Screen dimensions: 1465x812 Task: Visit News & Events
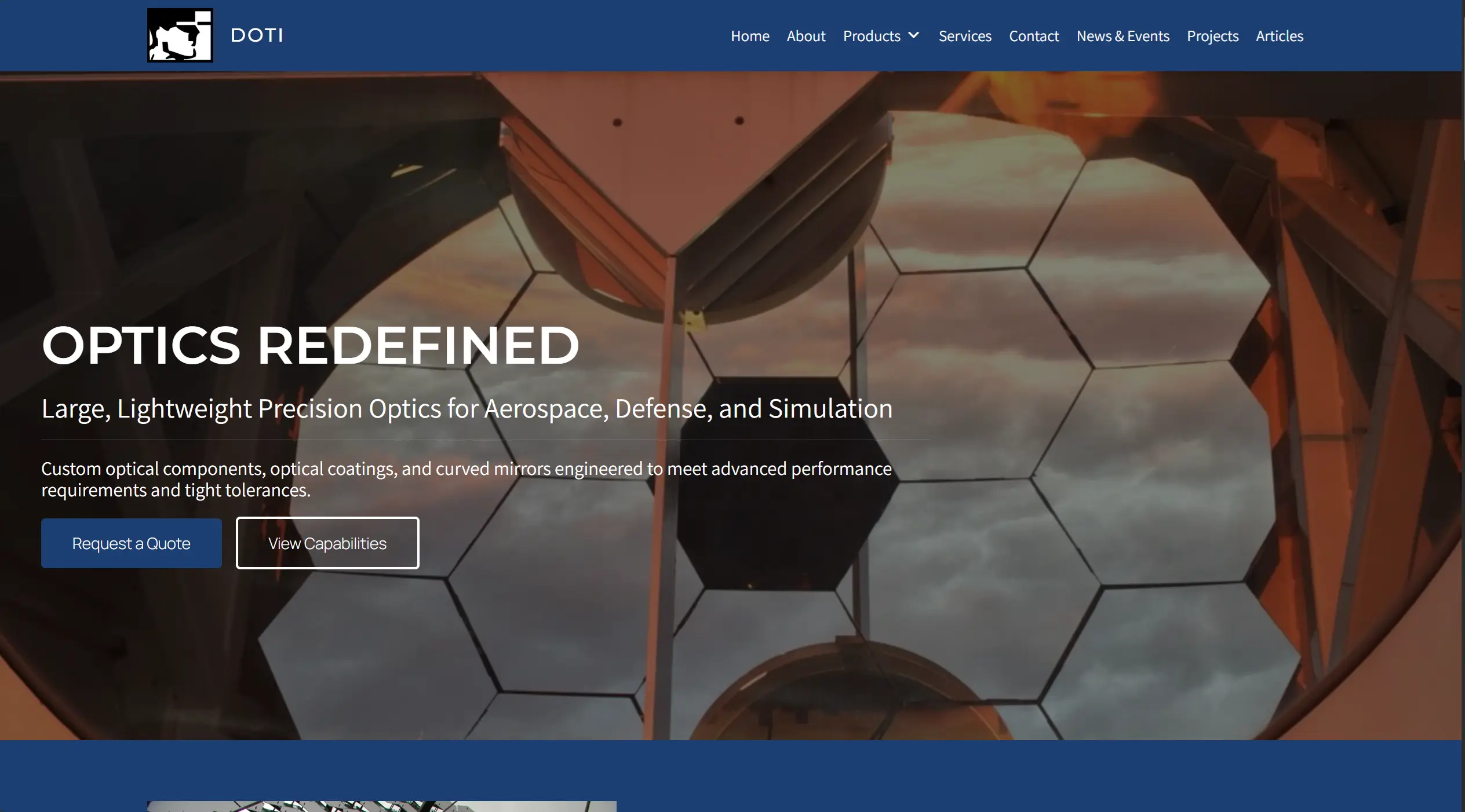pos(1123,36)
